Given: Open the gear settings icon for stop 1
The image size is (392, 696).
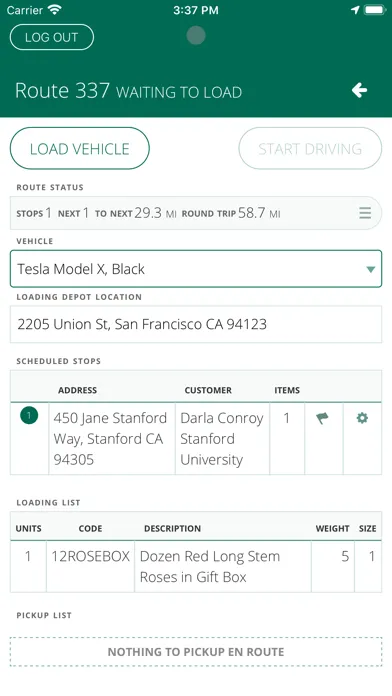Looking at the screenshot, I should coord(362,418).
